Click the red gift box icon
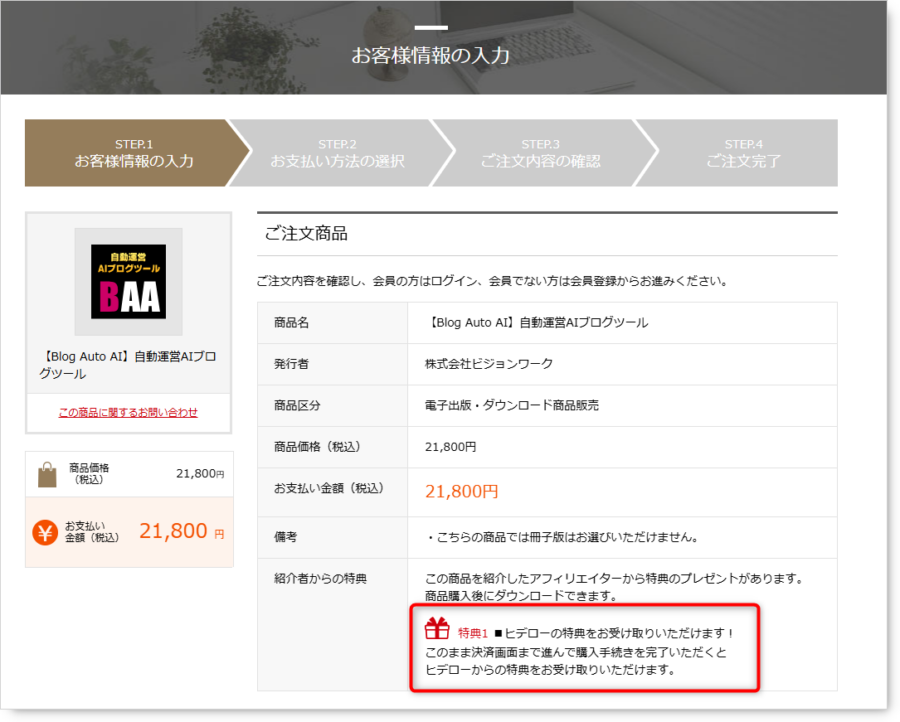 pos(437,628)
